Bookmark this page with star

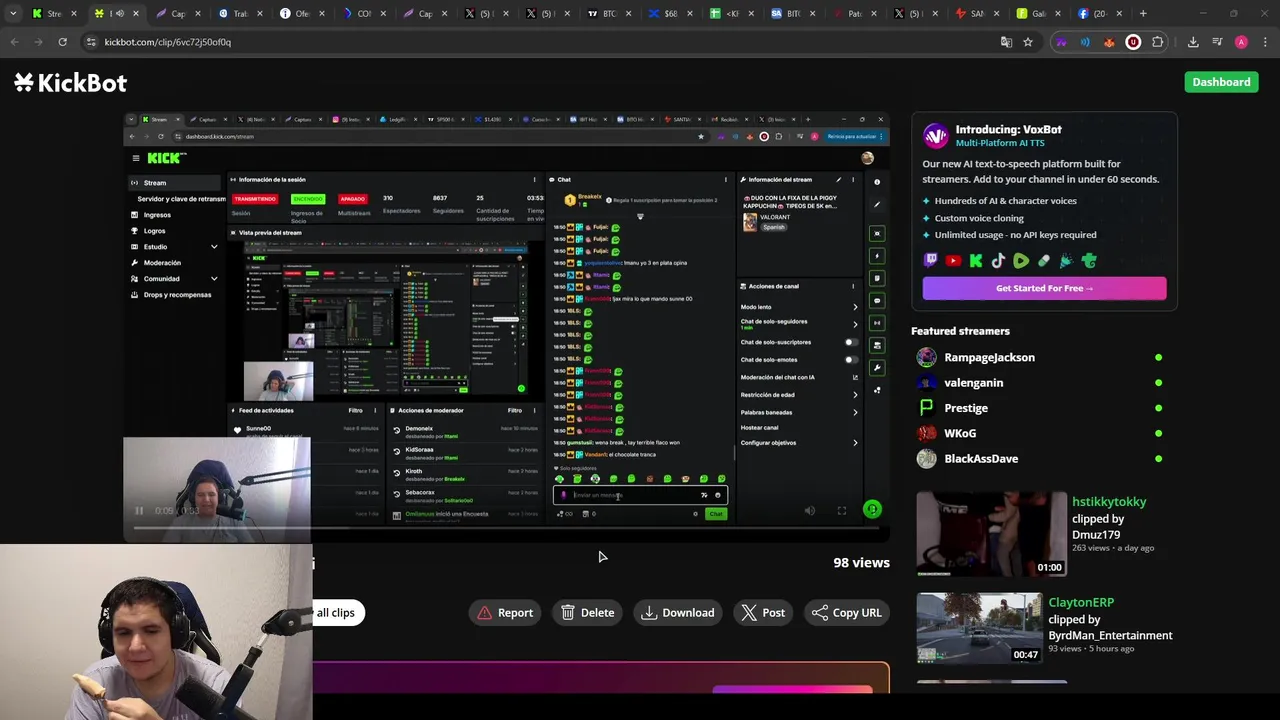click(x=1027, y=42)
